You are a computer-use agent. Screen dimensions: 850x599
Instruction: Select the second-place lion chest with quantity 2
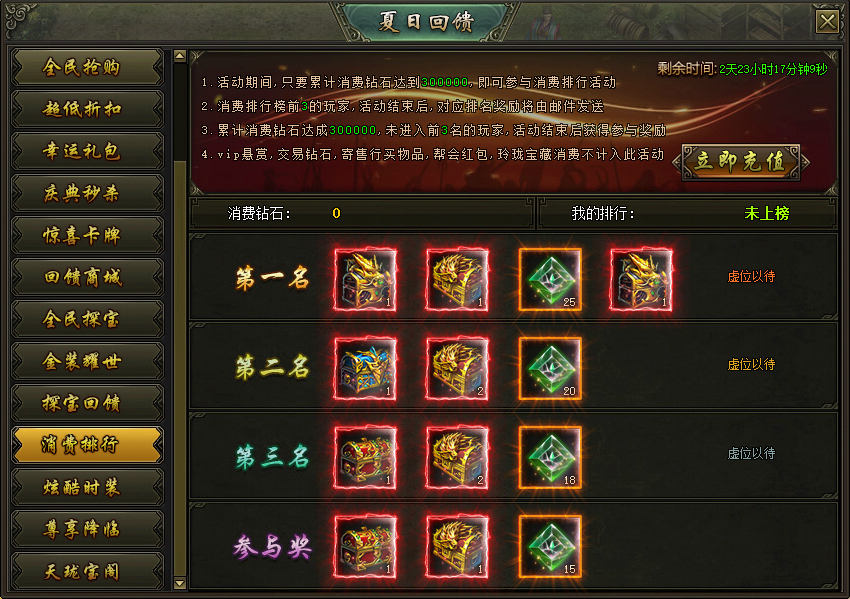pos(458,369)
